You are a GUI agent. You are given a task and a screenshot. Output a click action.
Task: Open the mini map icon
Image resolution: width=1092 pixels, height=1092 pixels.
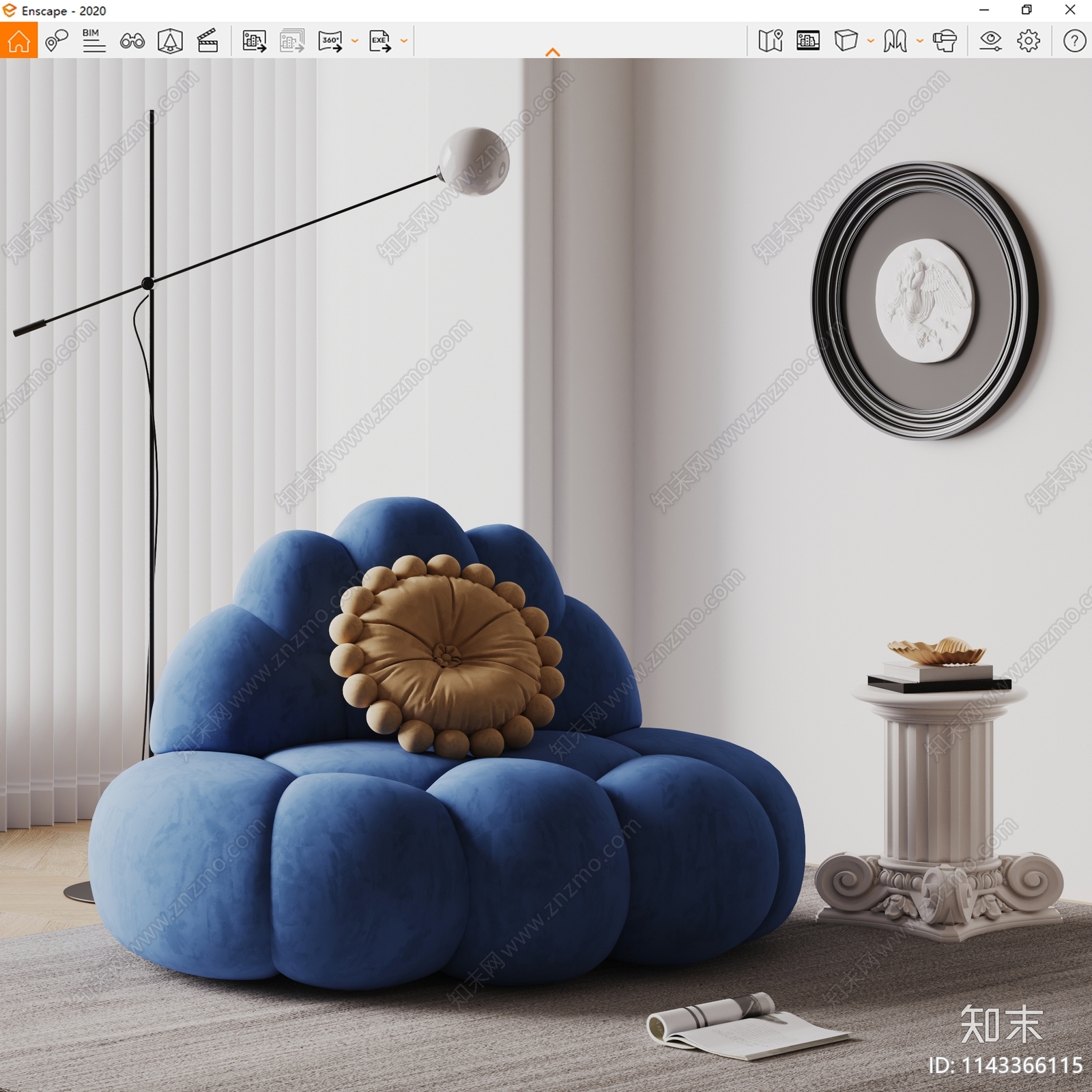point(771,41)
